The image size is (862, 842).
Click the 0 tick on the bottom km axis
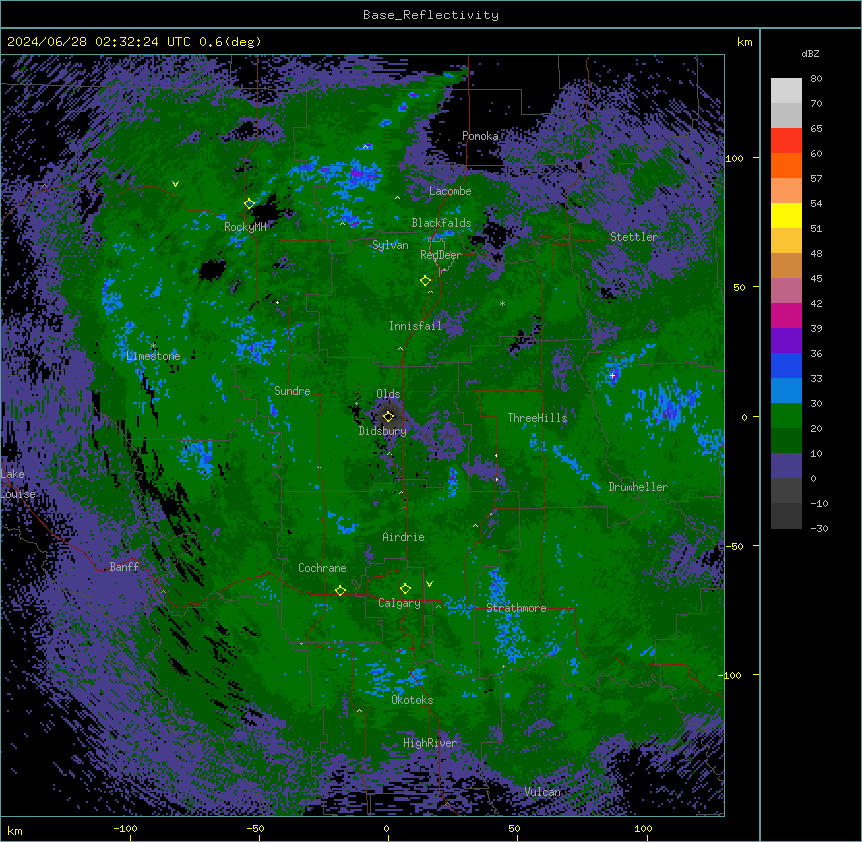[386, 828]
